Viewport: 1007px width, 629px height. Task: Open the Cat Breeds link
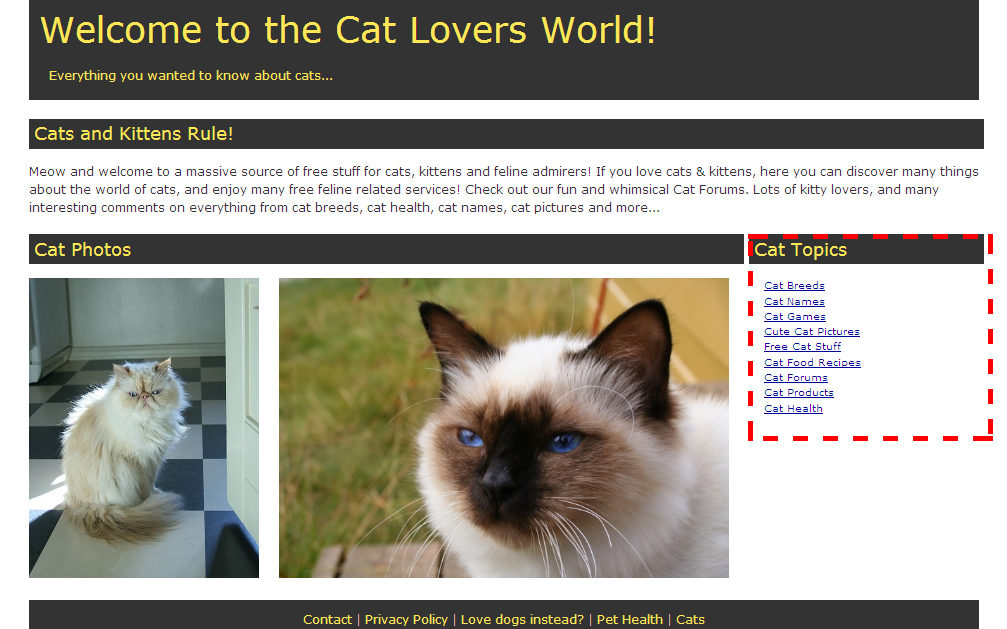coord(794,285)
